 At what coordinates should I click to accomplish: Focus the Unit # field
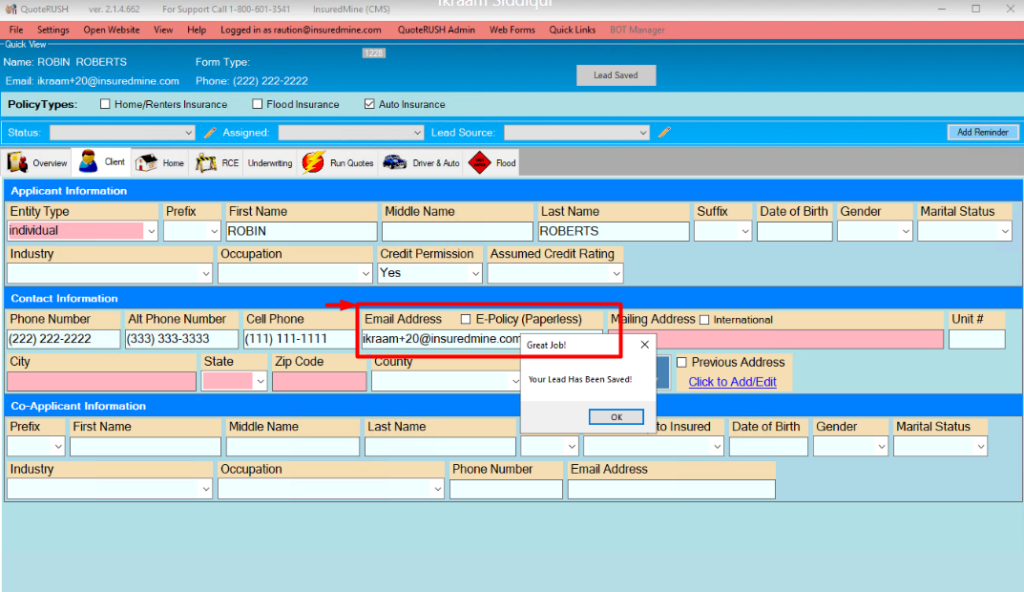(x=977, y=339)
